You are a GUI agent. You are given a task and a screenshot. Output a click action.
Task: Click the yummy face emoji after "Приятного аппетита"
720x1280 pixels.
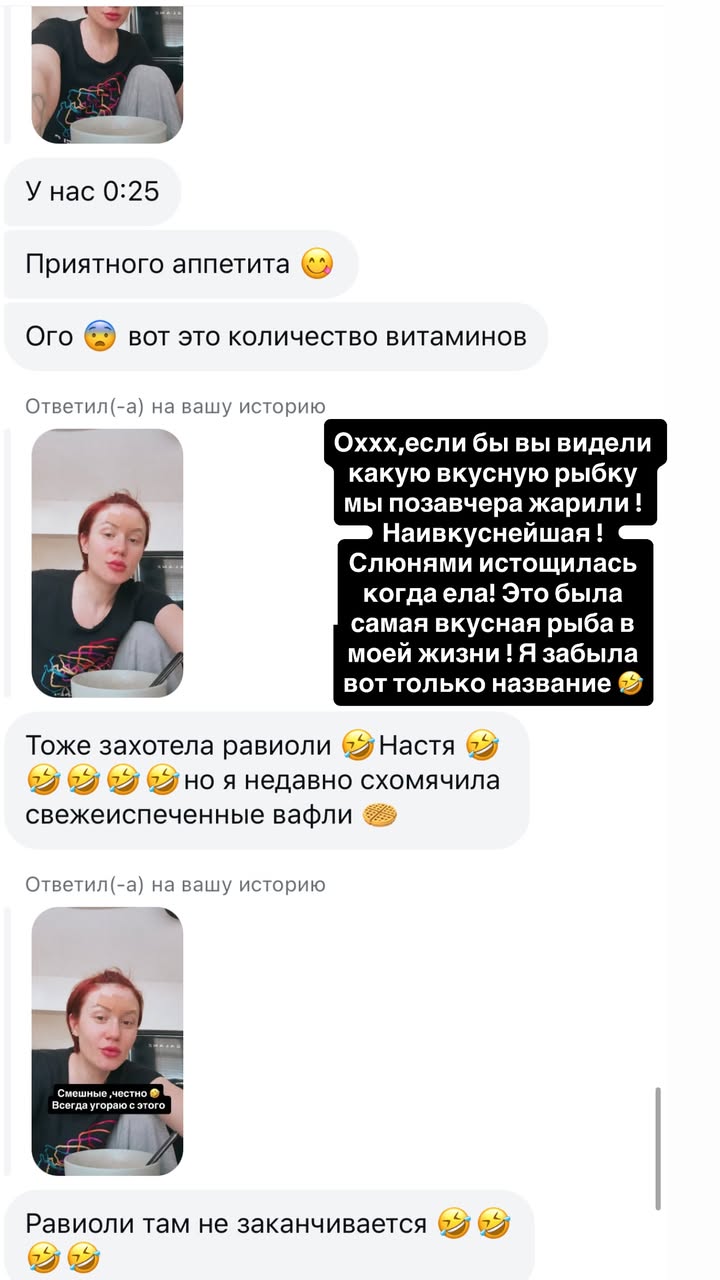tap(317, 264)
